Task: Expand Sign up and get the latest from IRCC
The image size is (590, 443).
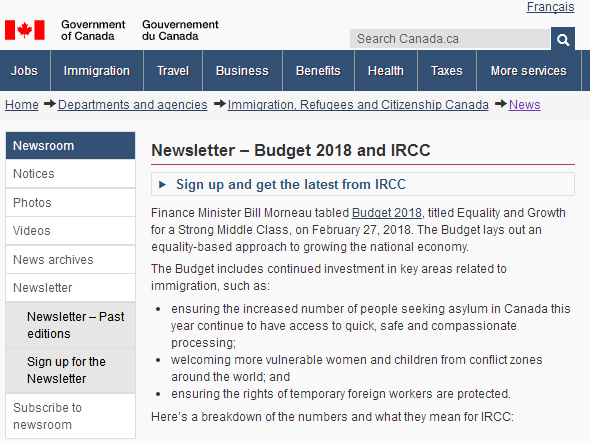Action: click(363, 184)
